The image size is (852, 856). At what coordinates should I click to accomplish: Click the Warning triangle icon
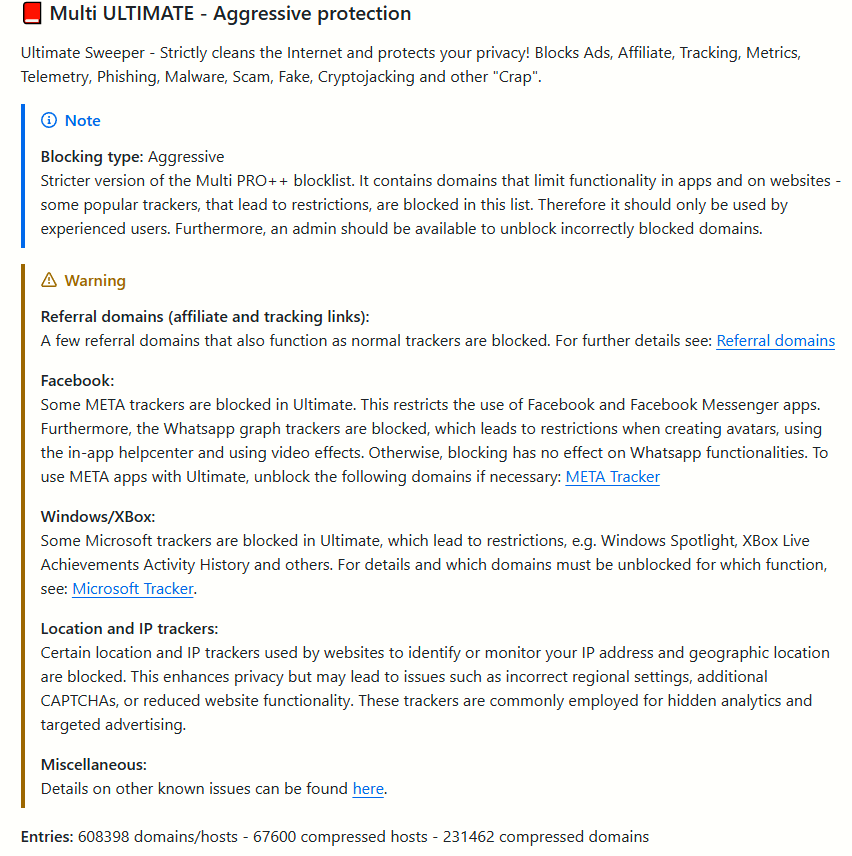coord(49,280)
